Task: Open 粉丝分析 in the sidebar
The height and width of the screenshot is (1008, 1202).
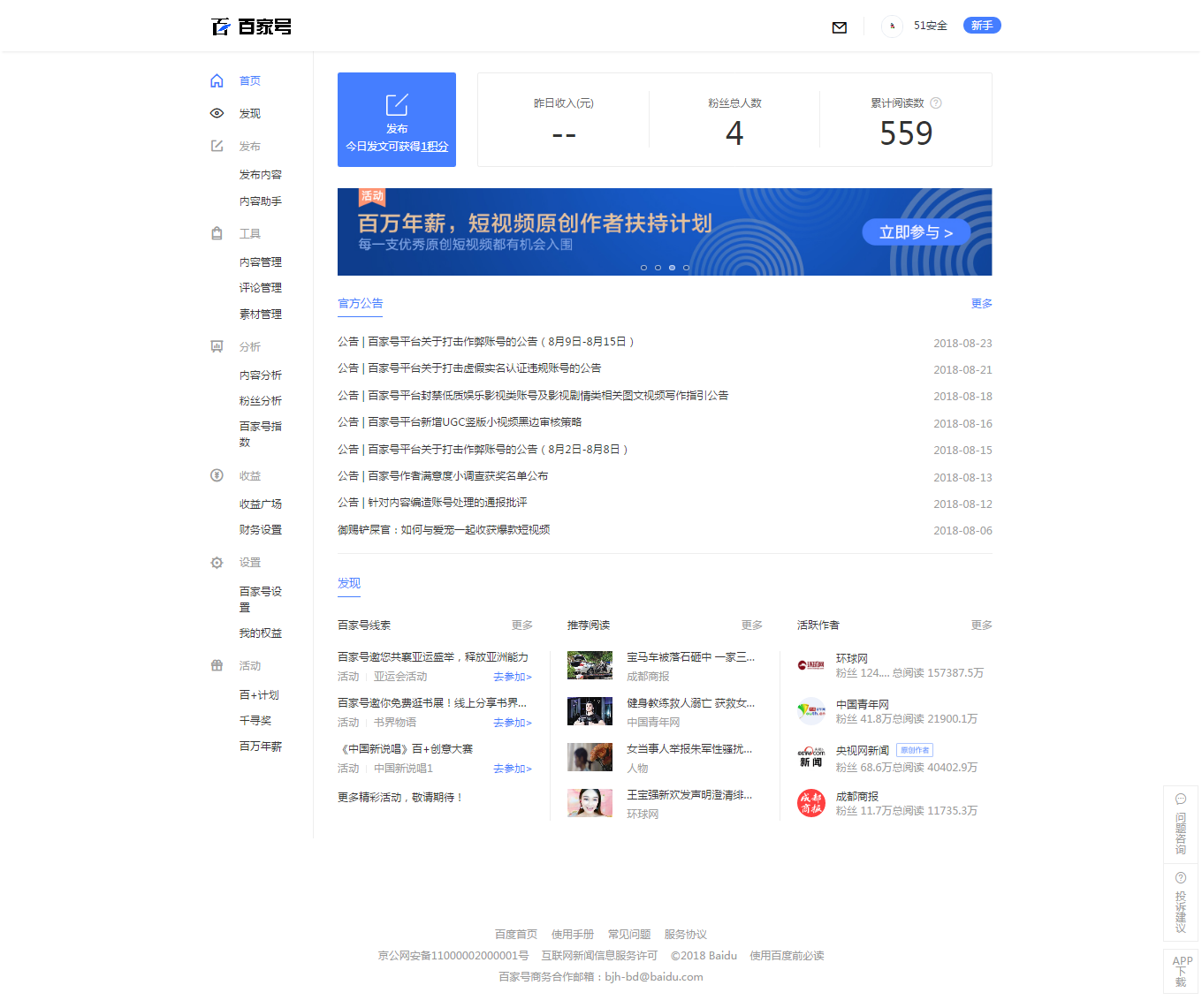Action: pyautogui.click(x=261, y=401)
